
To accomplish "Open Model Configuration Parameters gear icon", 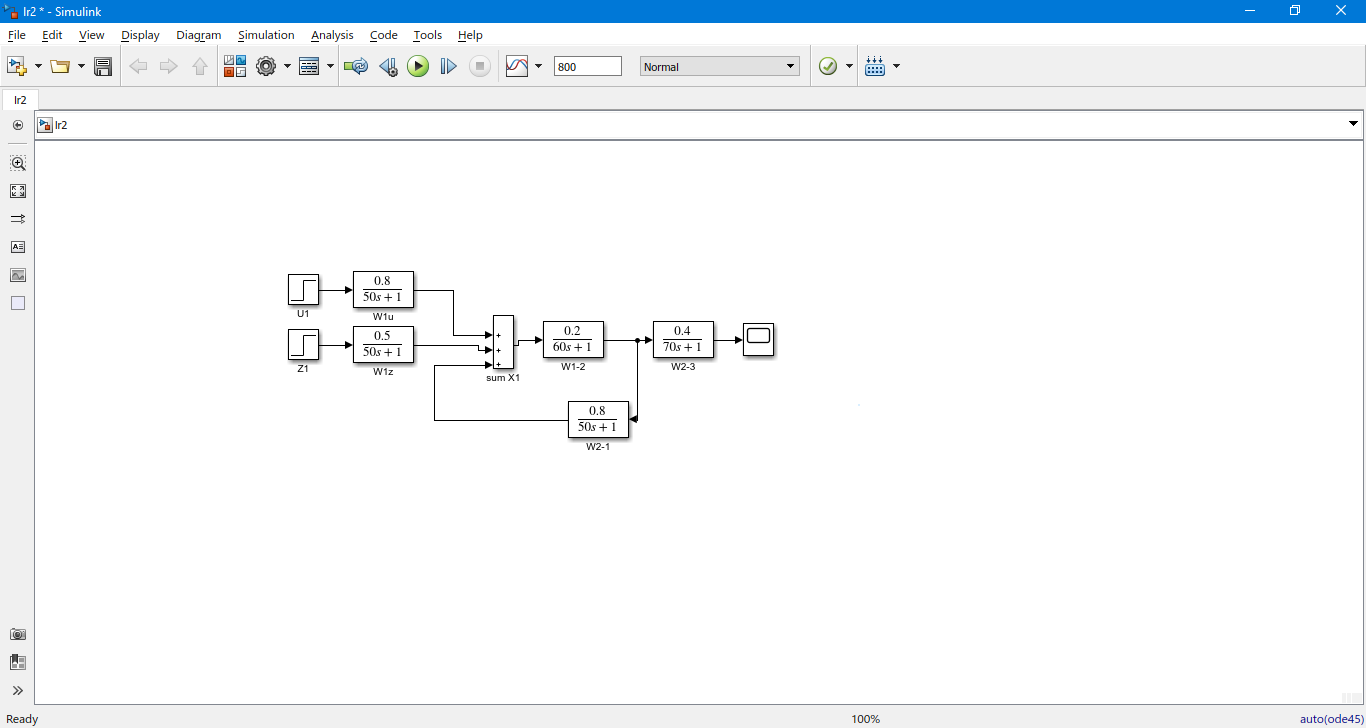I will [266, 67].
